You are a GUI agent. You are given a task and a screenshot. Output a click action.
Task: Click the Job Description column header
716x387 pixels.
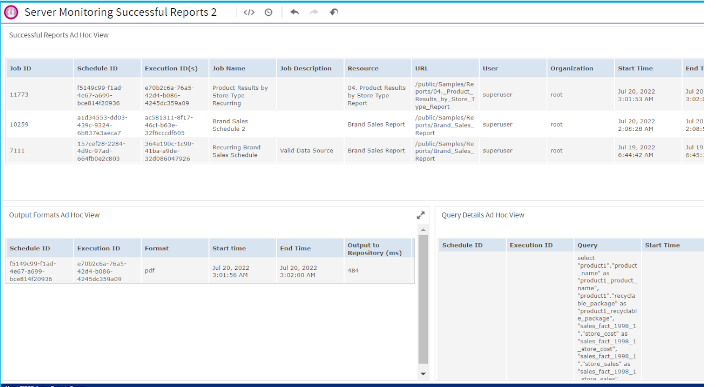point(310,68)
